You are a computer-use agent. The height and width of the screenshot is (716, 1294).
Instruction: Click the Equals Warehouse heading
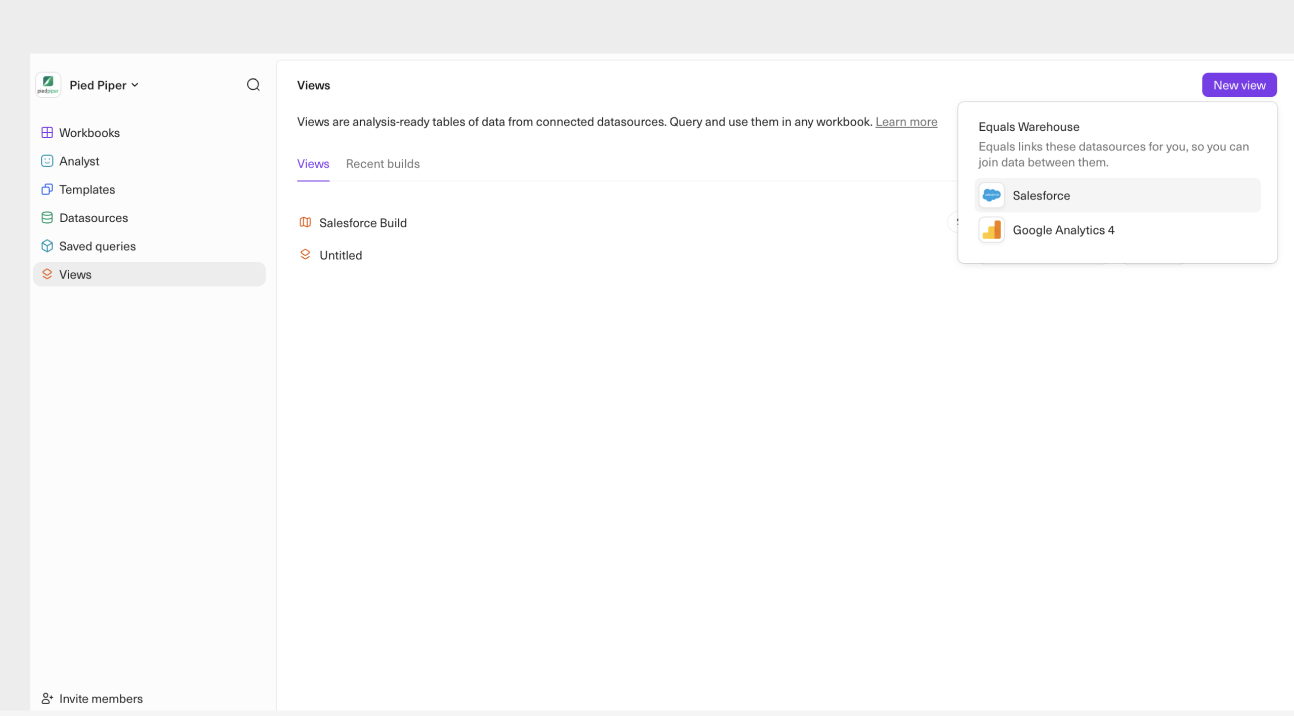[1029, 127]
